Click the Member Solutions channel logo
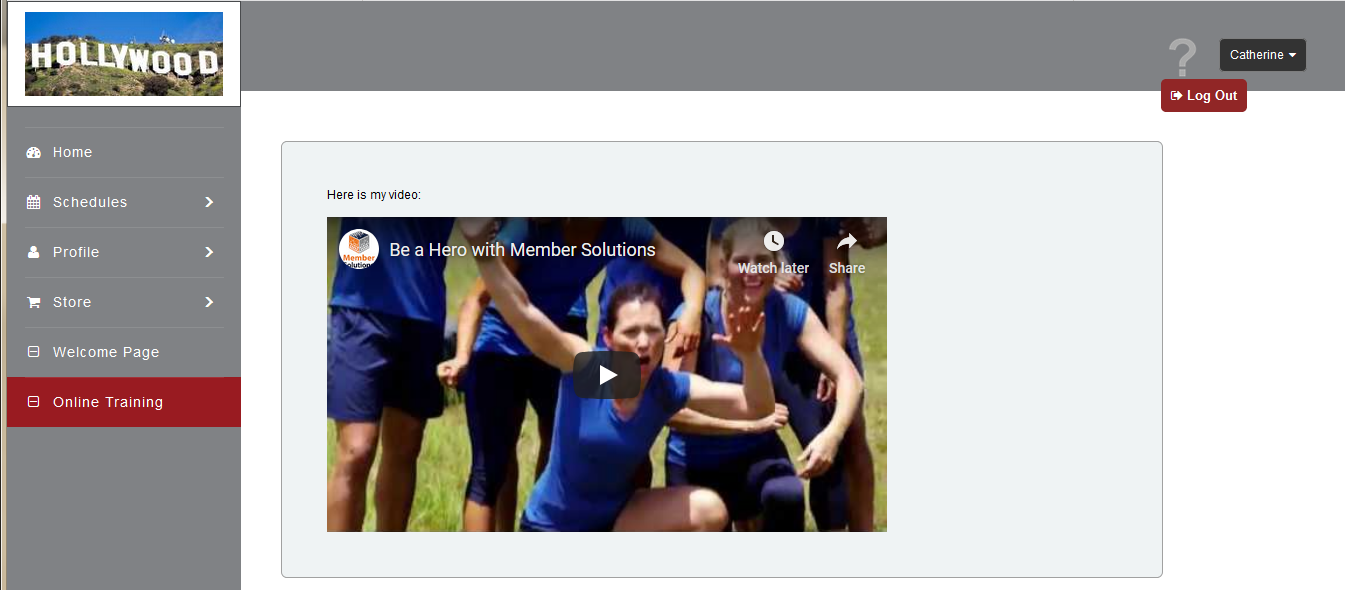This screenshot has height=590, width=1345. [x=358, y=249]
